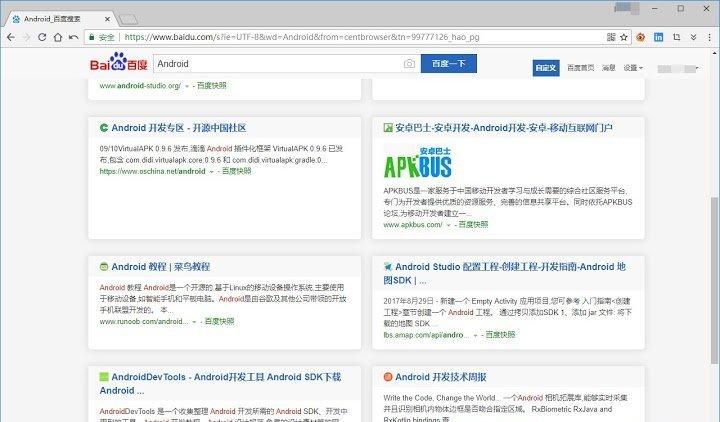The width and height of the screenshot is (720, 422).
Task: Click the page vertical scrollbar thumb
Action: coord(714,281)
